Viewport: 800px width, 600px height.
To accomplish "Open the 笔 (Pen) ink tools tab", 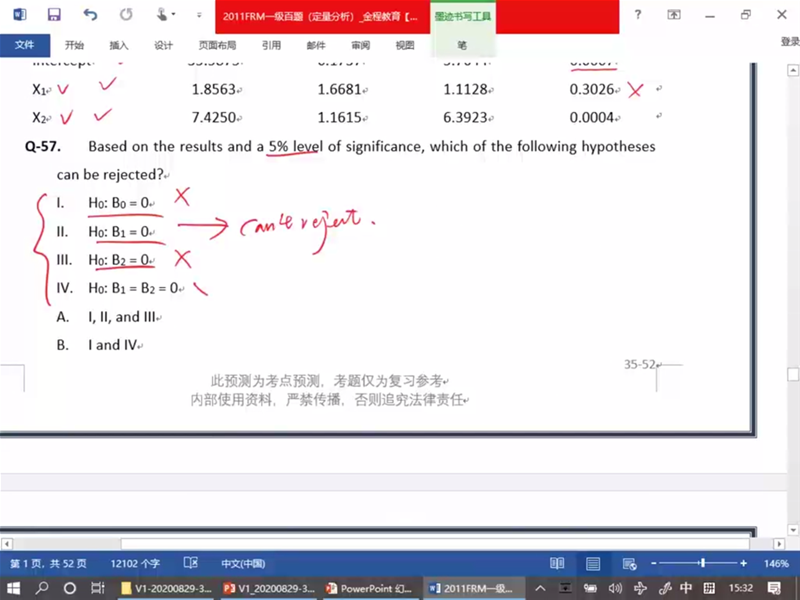I will [x=462, y=45].
